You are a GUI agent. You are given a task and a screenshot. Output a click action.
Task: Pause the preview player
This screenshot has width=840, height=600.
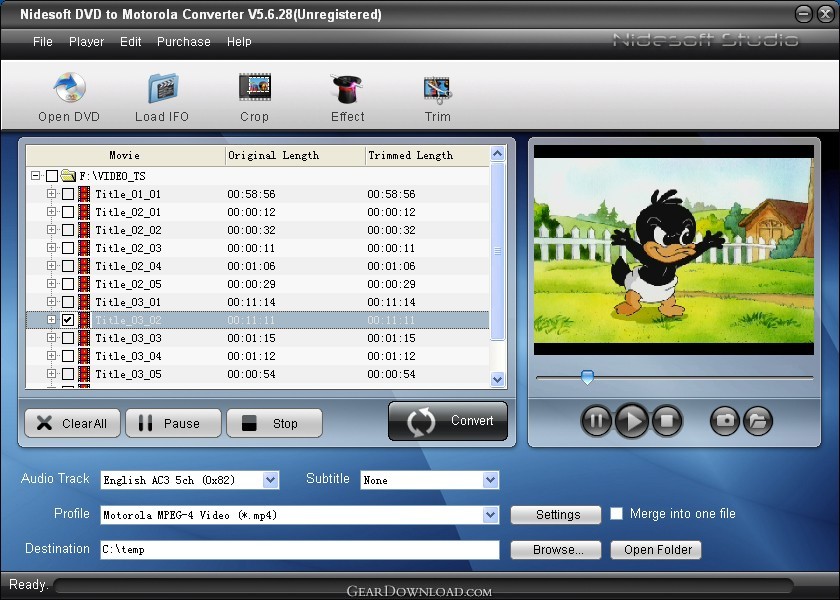point(596,421)
